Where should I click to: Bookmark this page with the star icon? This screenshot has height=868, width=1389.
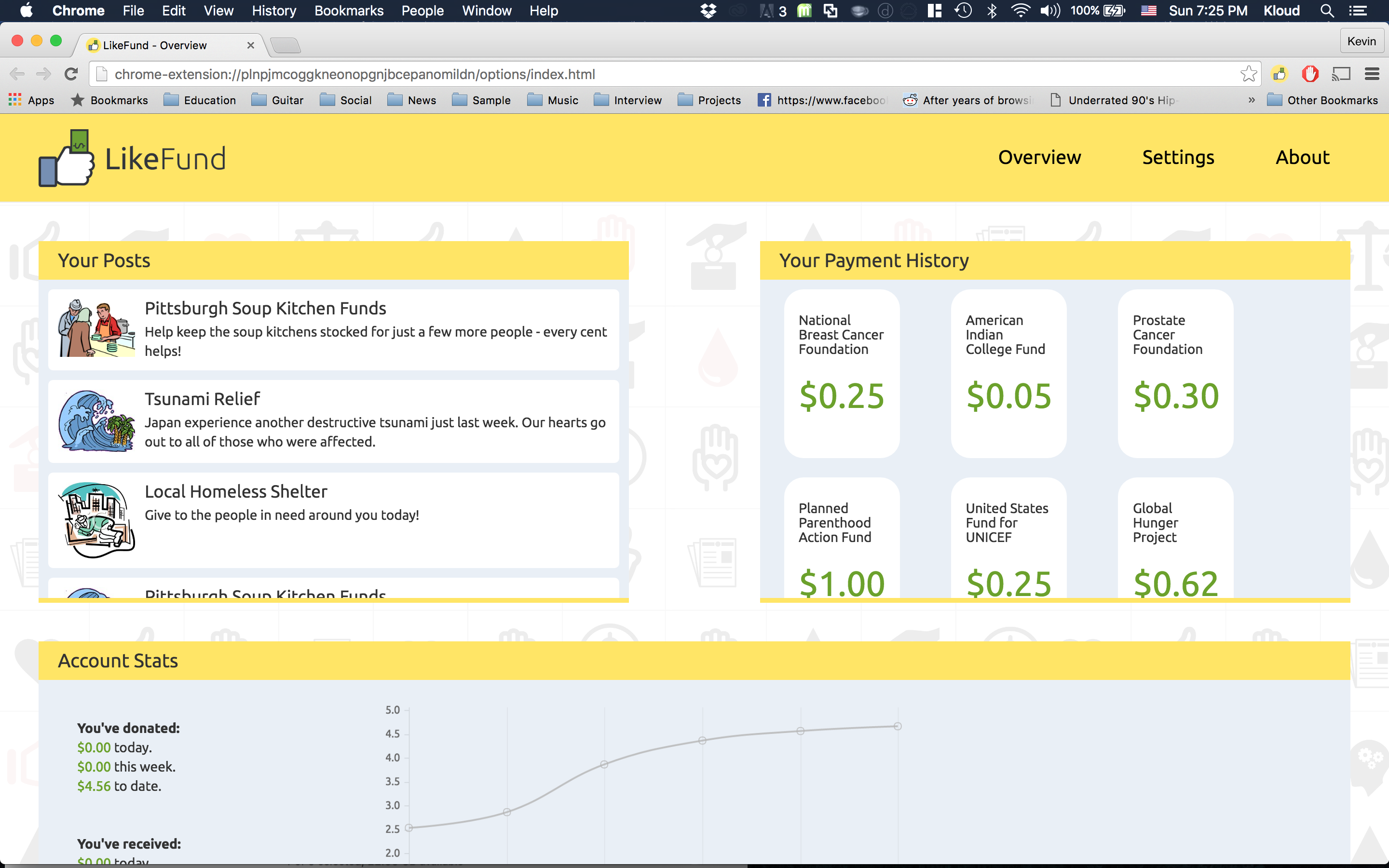(x=1248, y=74)
